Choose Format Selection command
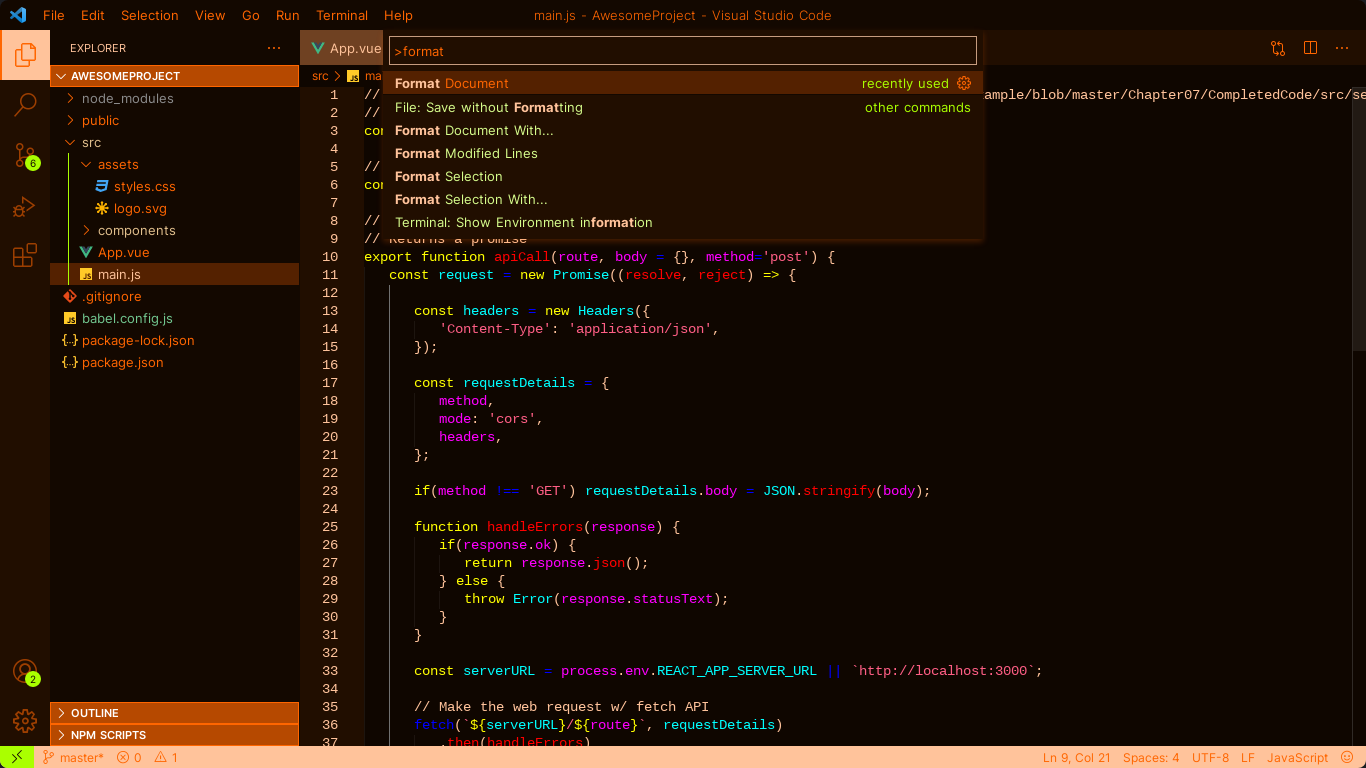Viewport: 1366px width, 768px height. (683, 176)
